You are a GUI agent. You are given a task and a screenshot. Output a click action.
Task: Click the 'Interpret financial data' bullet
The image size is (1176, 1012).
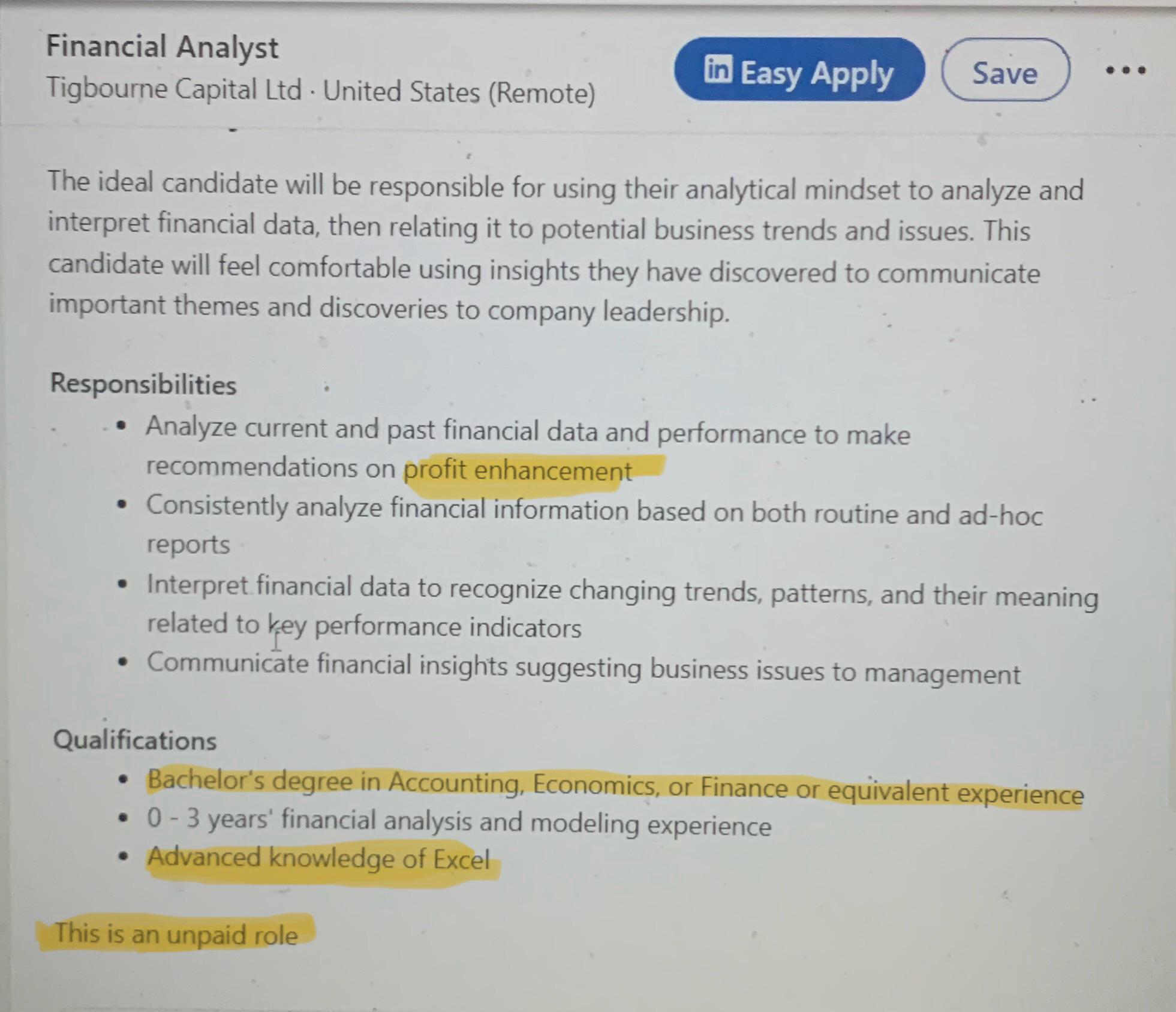(622, 606)
